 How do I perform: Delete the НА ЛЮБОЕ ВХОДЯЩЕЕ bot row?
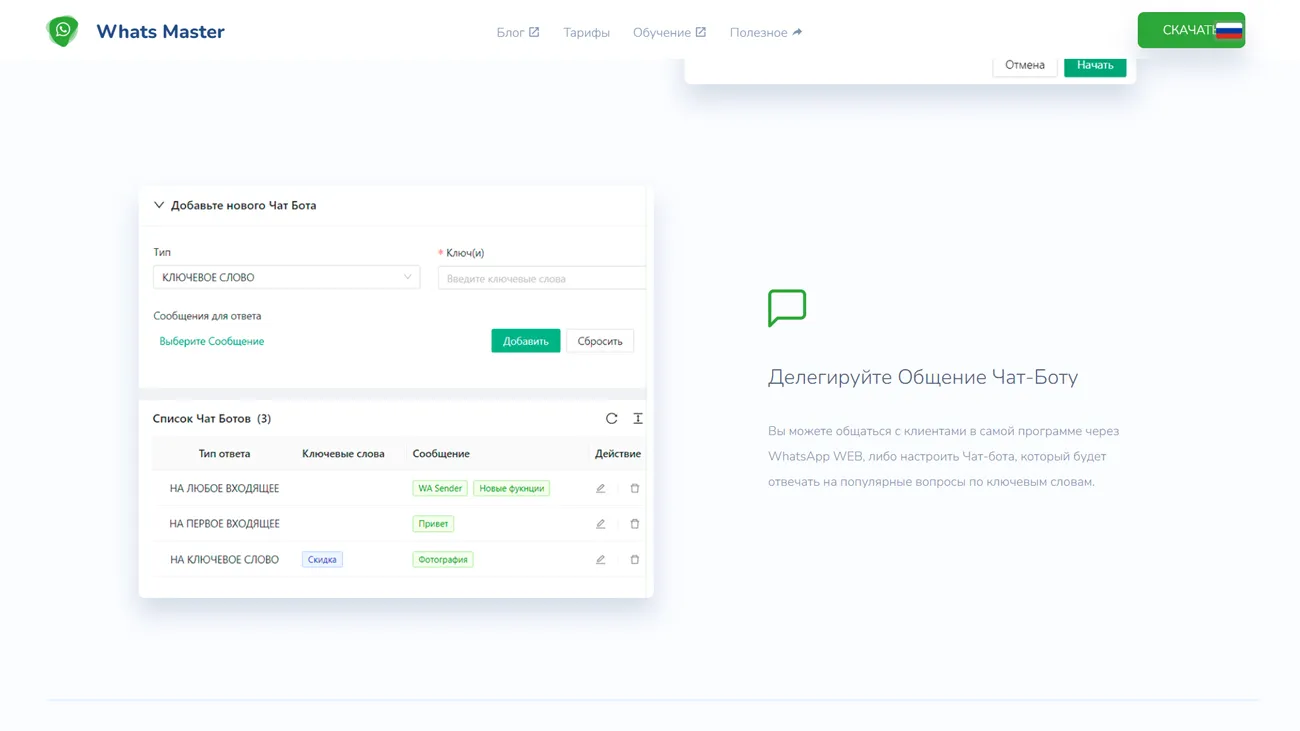tap(634, 488)
